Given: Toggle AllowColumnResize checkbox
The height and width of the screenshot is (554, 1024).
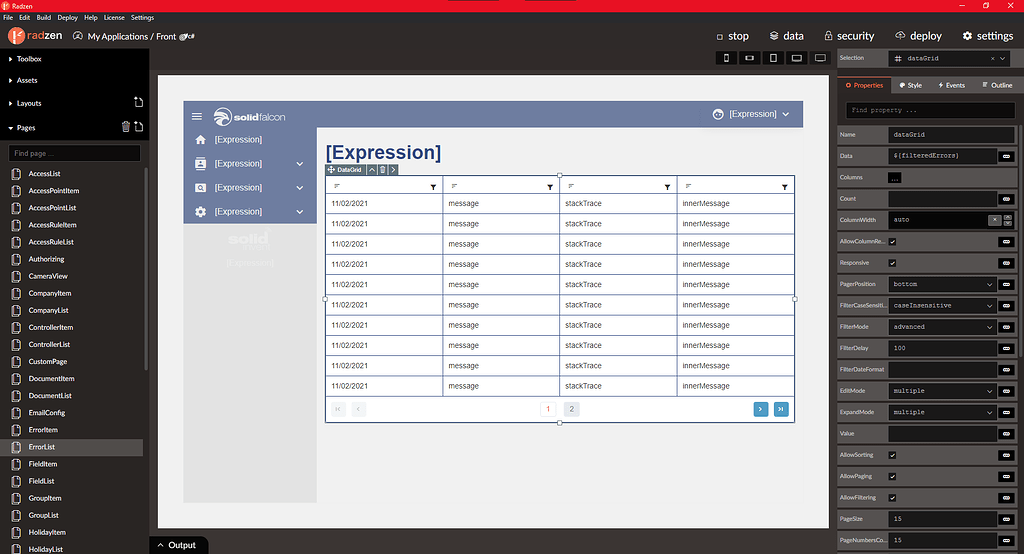Looking at the screenshot, I should [893, 242].
